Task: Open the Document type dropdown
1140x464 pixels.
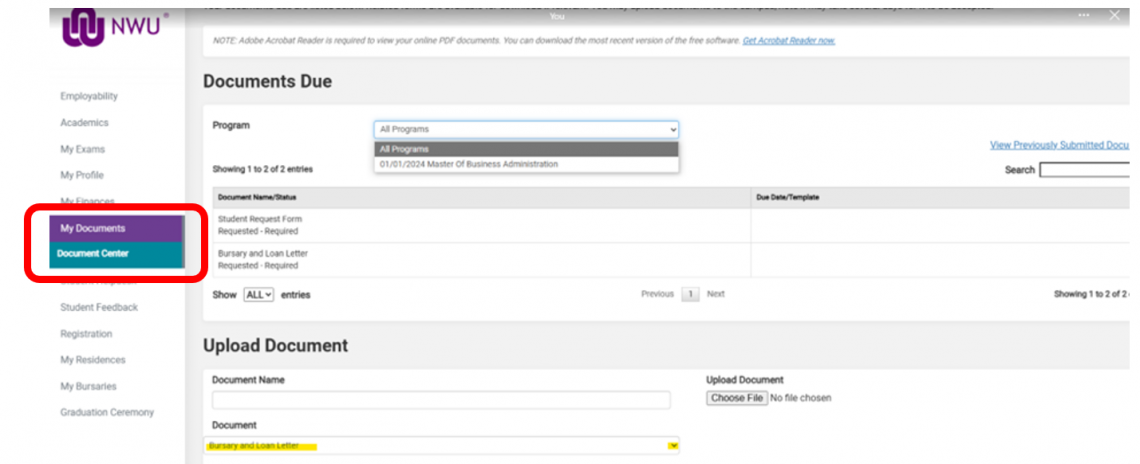Action: (x=442, y=445)
